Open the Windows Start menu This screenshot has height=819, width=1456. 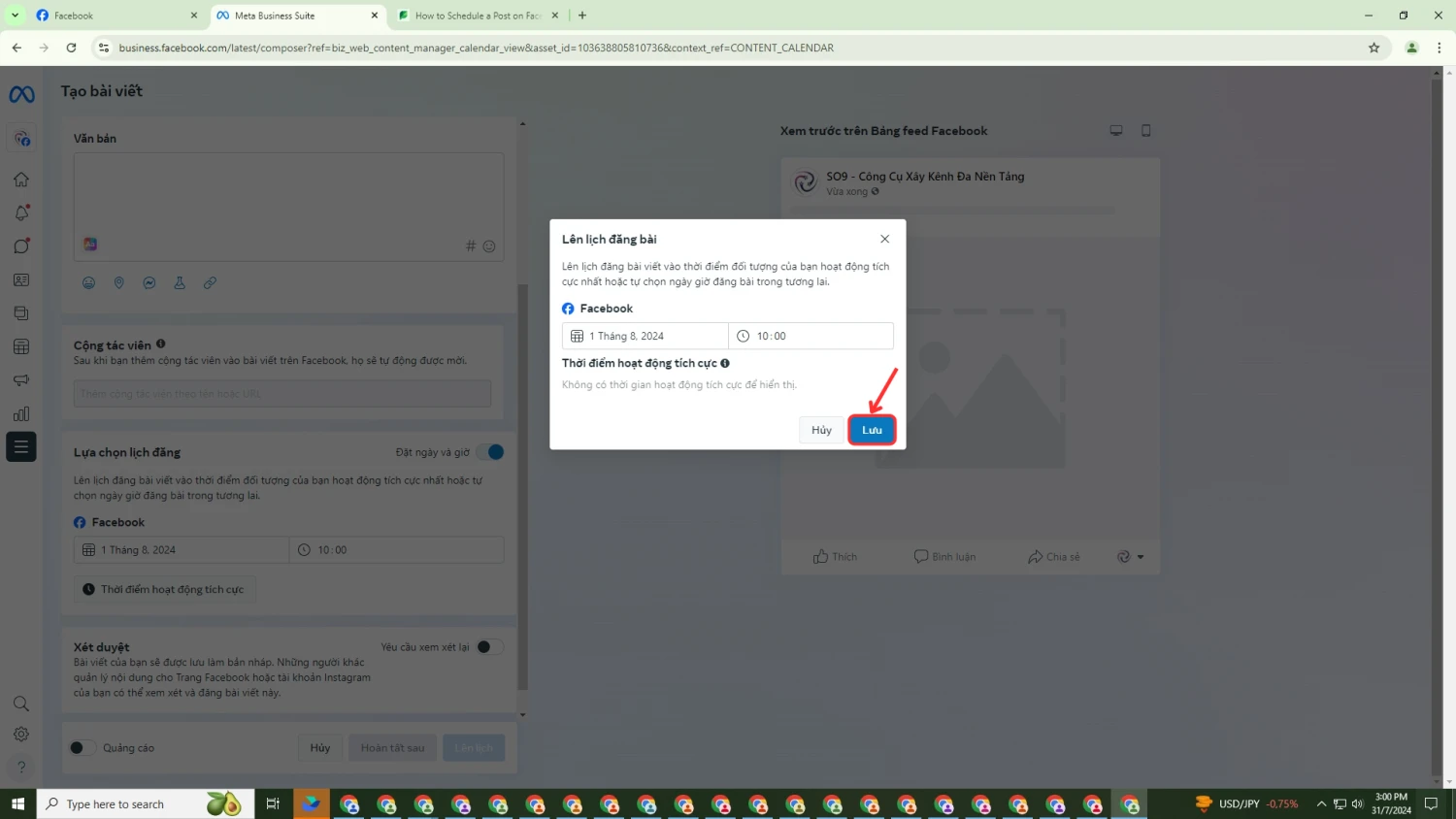[17, 804]
